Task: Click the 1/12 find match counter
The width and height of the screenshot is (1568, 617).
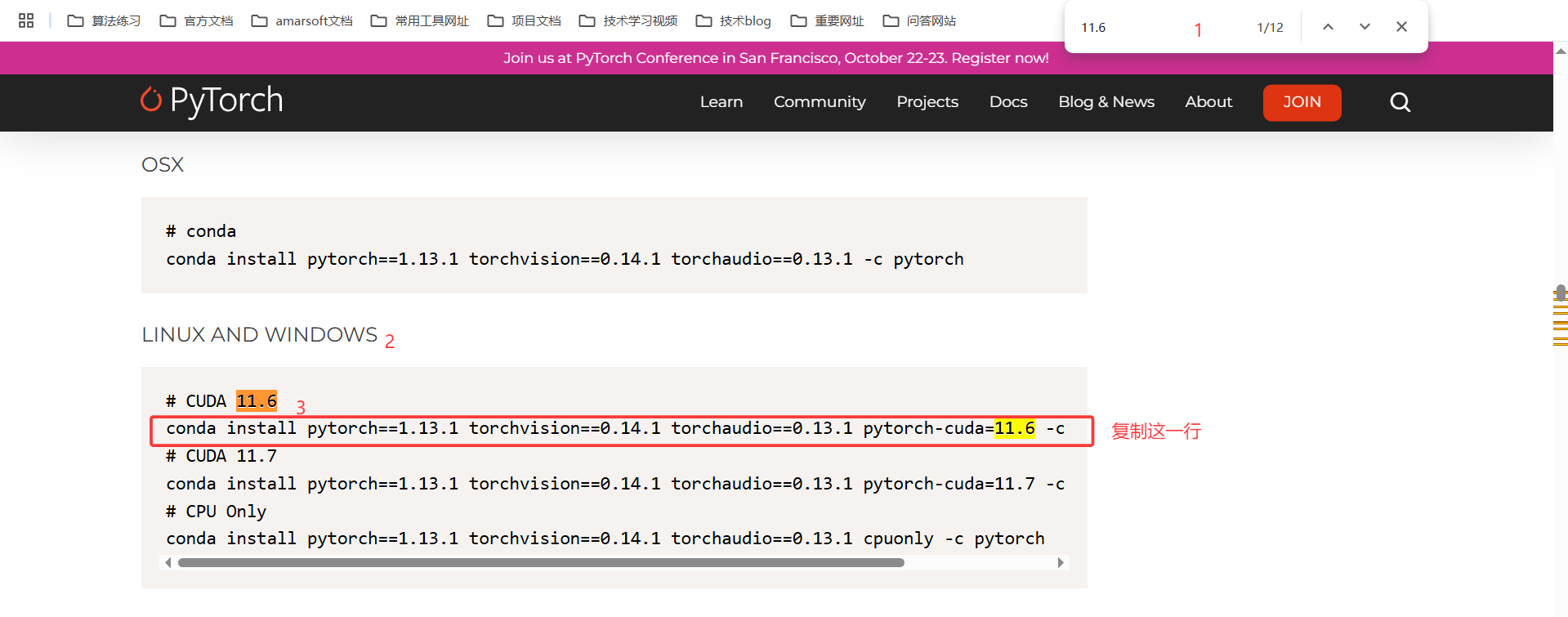Action: coord(1270,28)
